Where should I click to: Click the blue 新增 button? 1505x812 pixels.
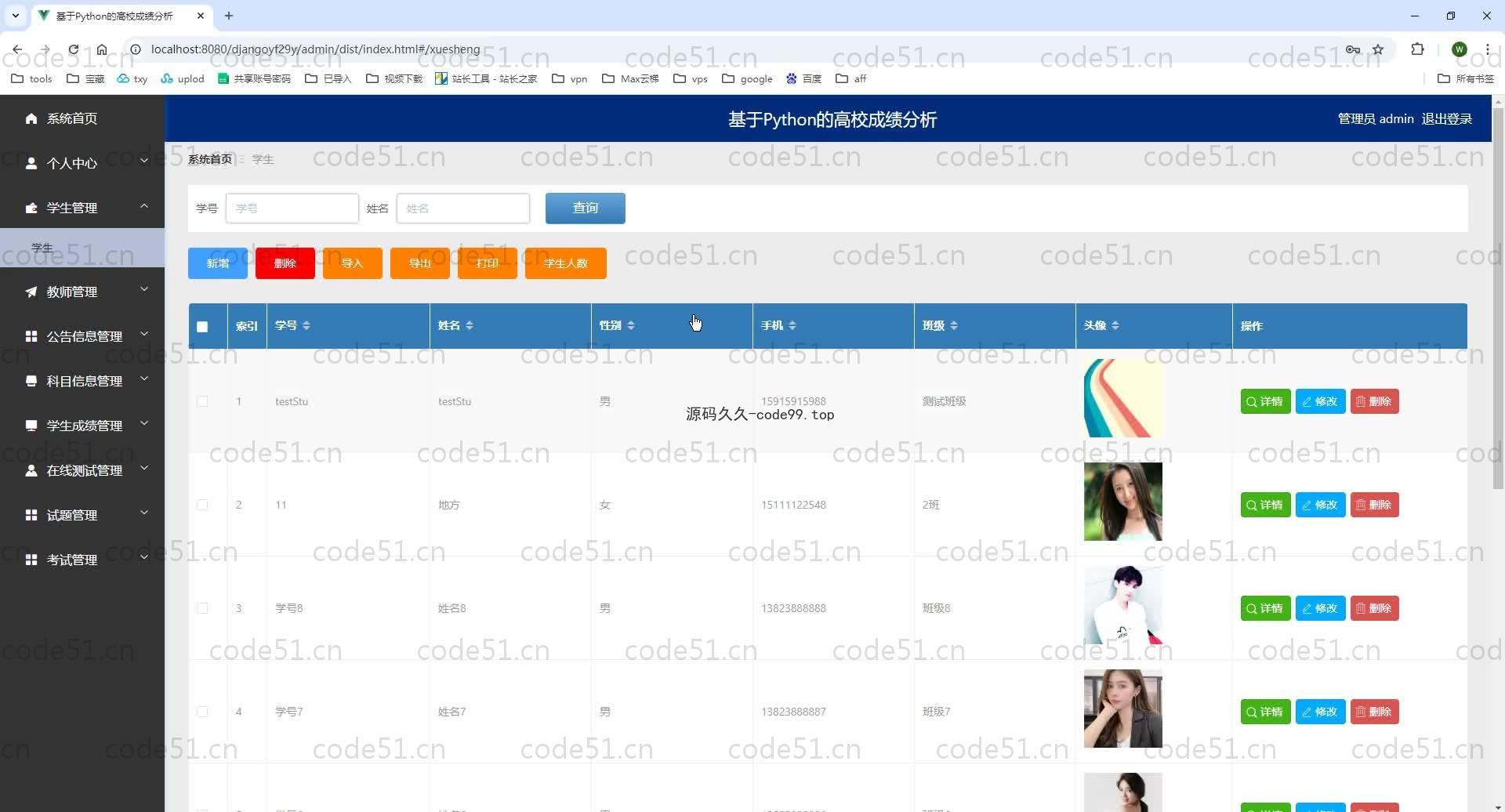point(218,263)
